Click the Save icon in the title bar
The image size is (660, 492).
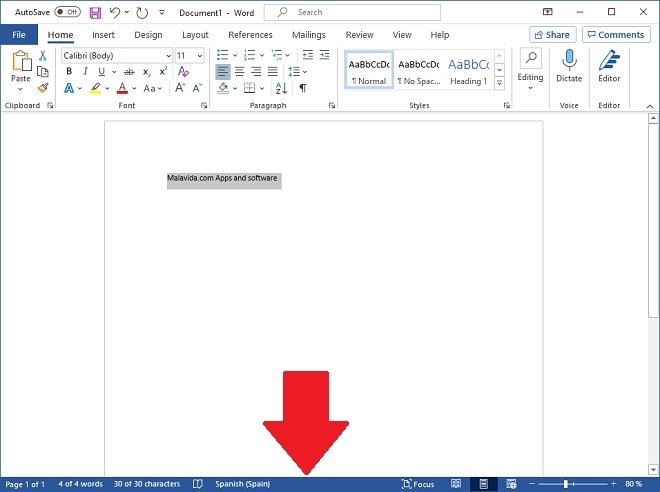point(96,13)
